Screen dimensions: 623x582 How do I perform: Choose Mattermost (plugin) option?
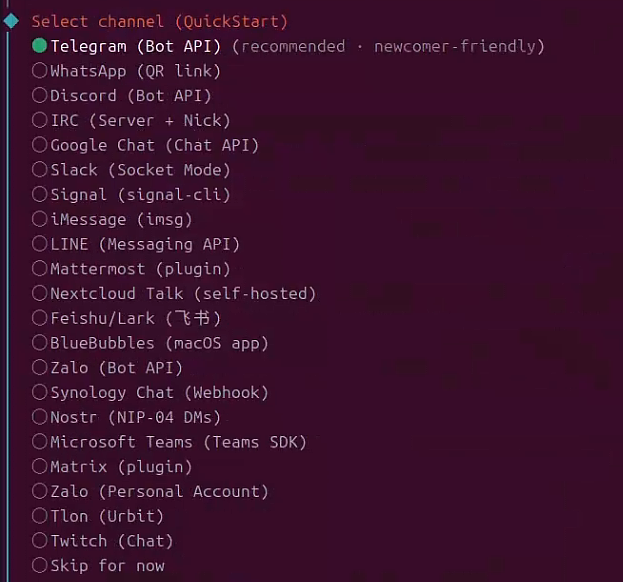[x=40, y=269]
